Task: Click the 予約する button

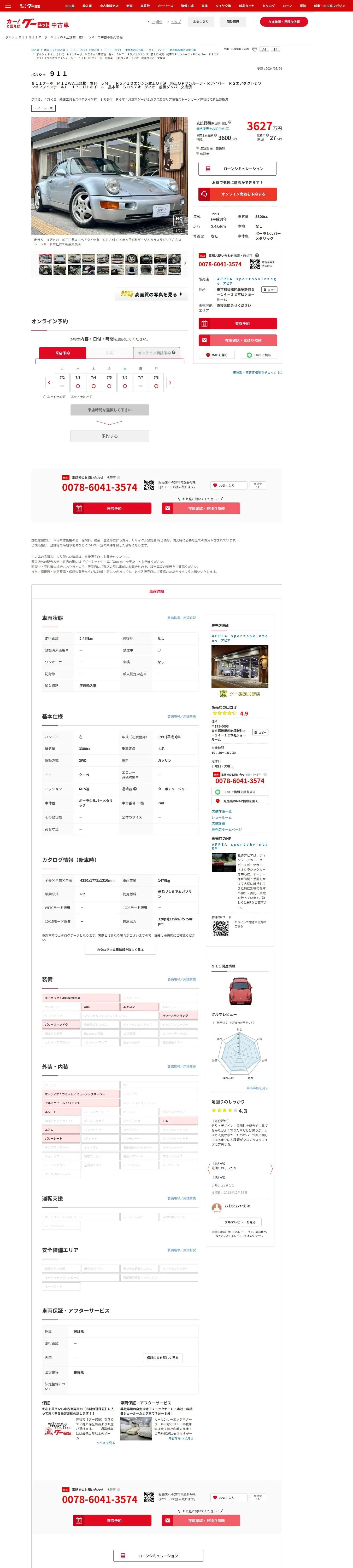Action: (x=110, y=436)
